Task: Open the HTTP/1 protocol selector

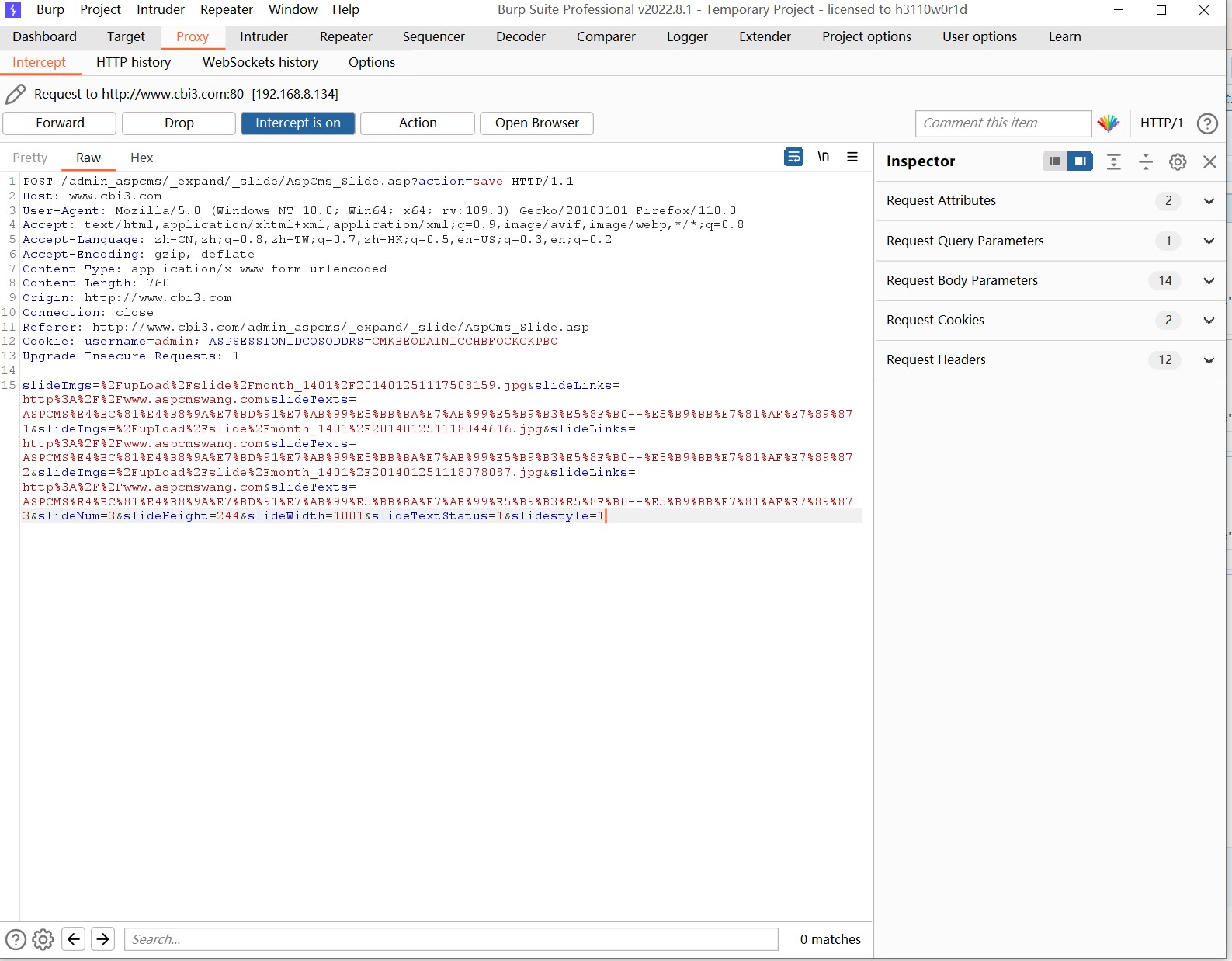Action: [x=1161, y=123]
